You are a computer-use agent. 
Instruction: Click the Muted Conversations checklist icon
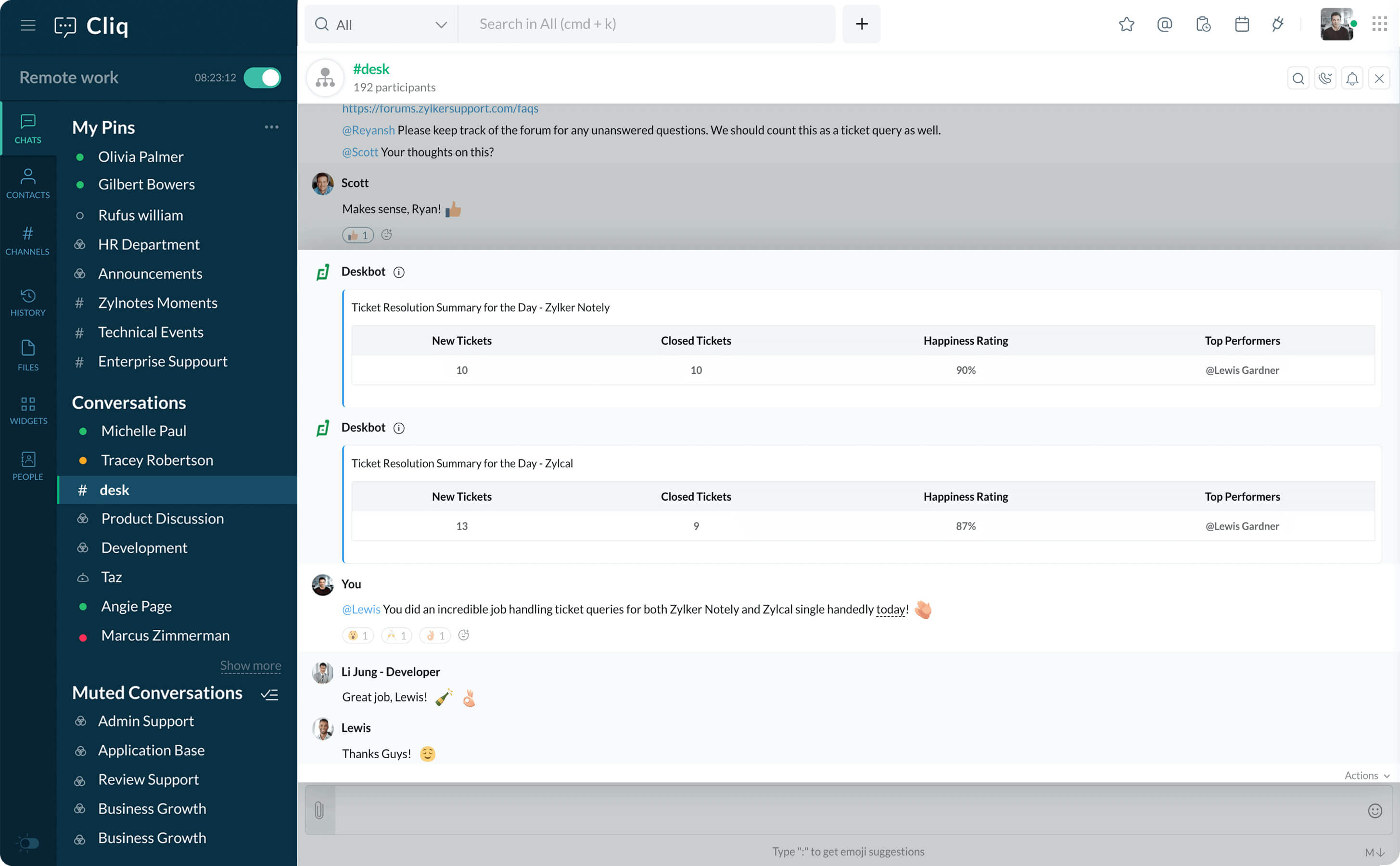pyautogui.click(x=269, y=694)
